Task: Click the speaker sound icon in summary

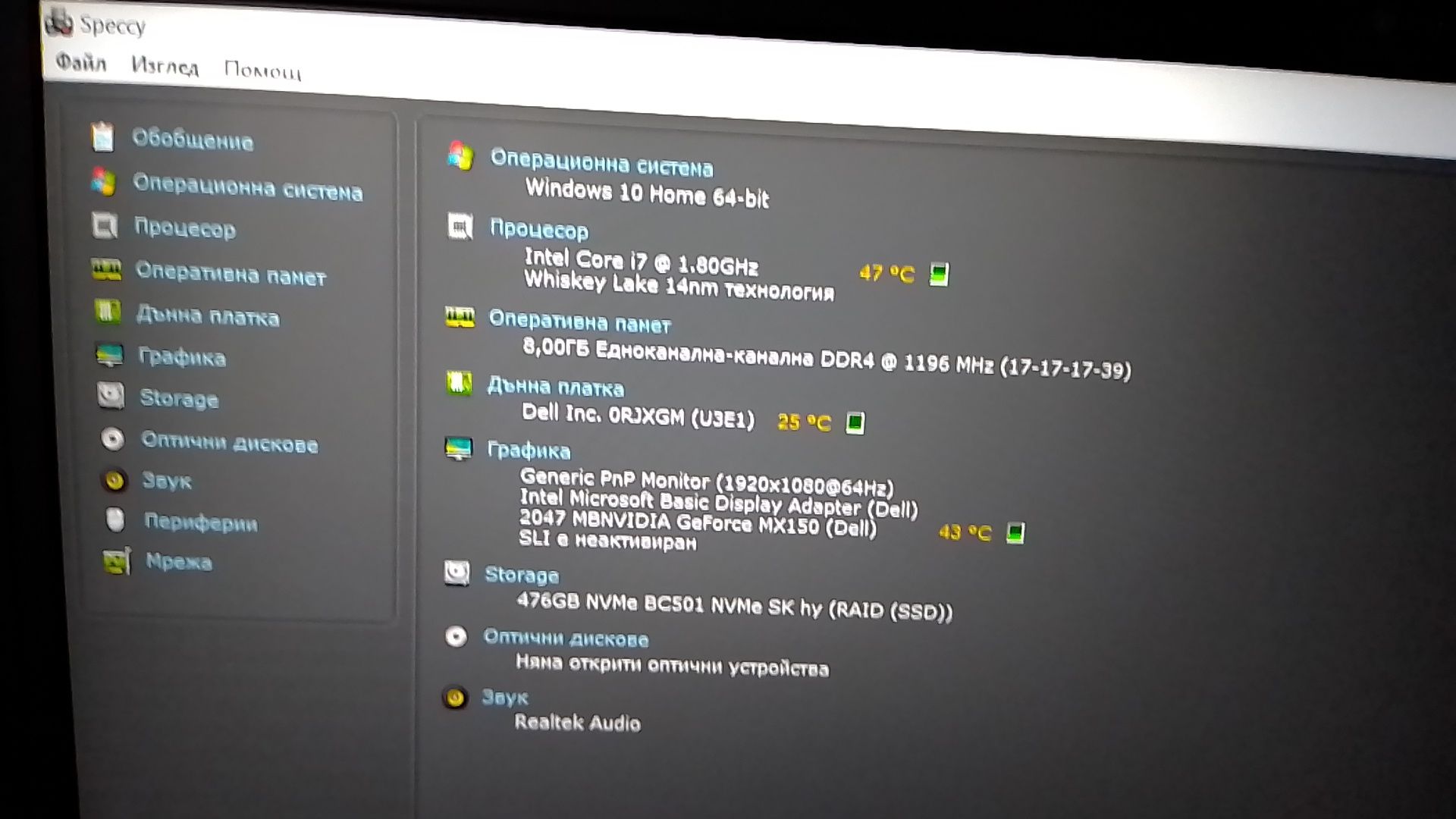Action: (455, 697)
